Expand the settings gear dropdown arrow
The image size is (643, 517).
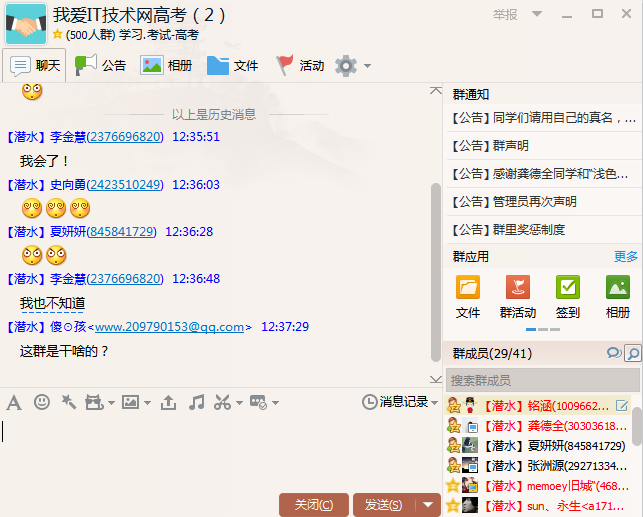[x=367, y=66]
